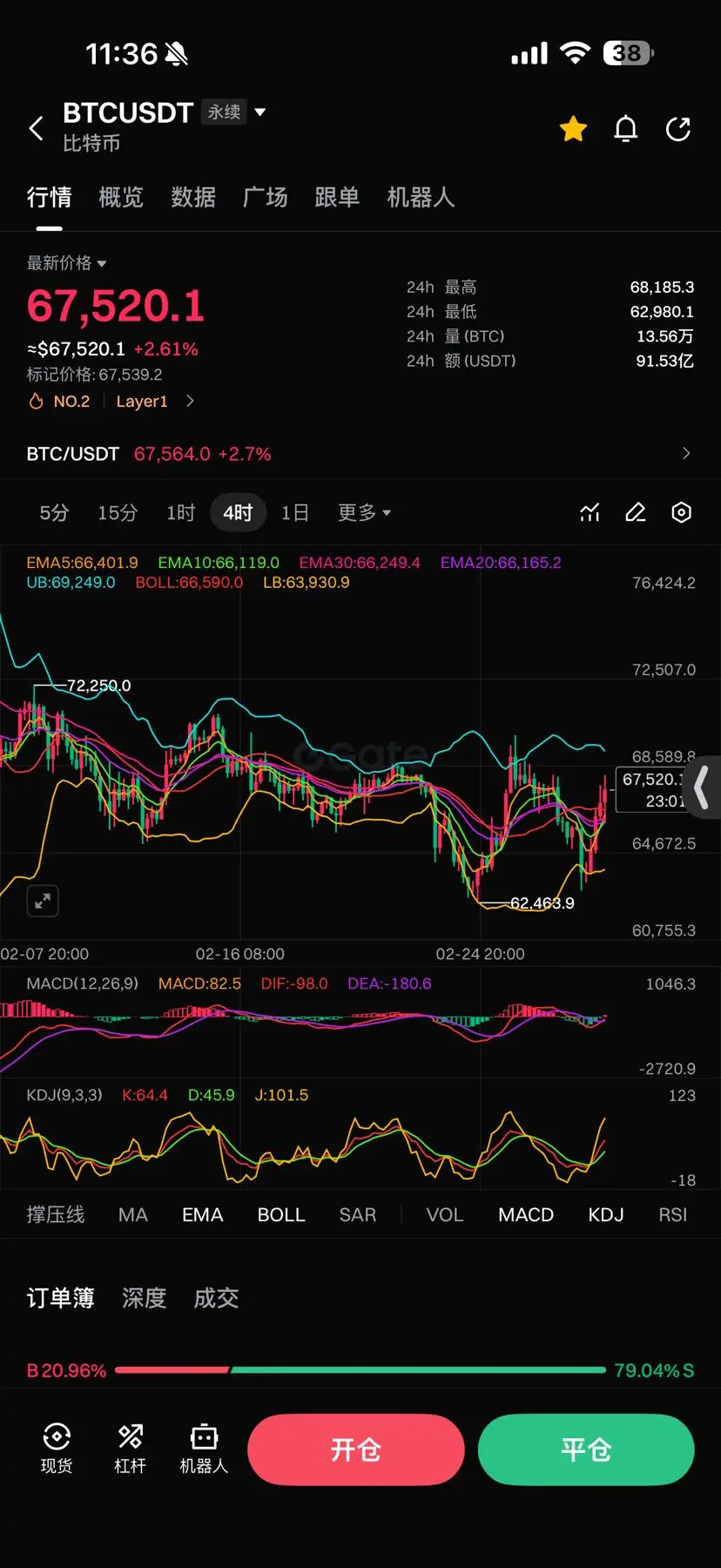Toggle the SAR indicator
Image resolution: width=721 pixels, height=1568 pixels.
[358, 1215]
